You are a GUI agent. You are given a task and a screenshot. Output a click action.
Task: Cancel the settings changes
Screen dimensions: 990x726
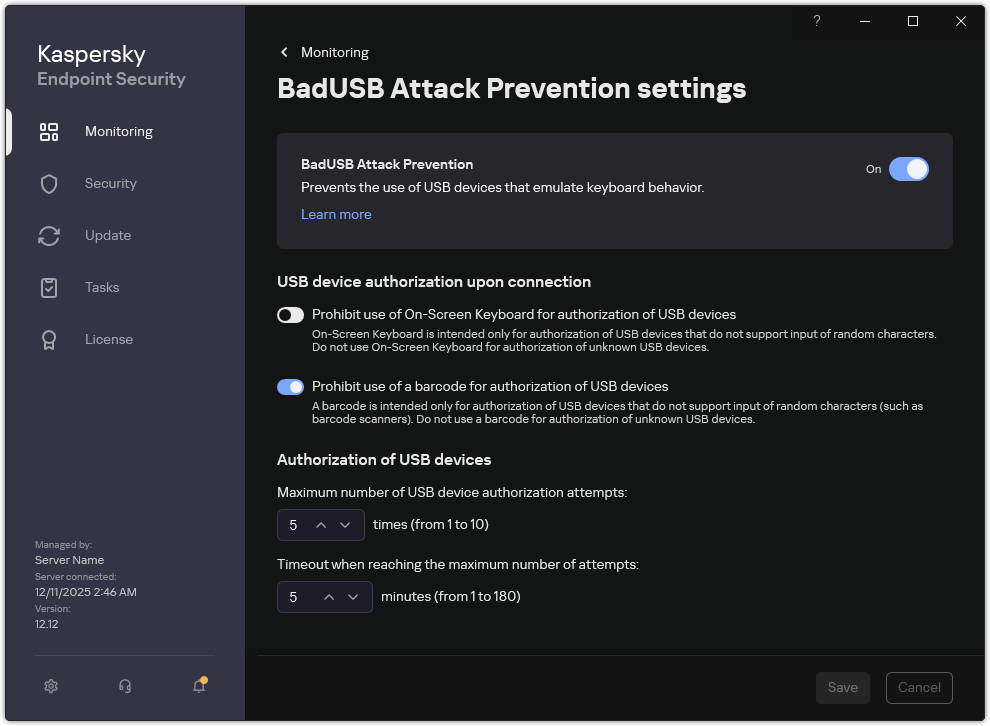[x=918, y=687]
